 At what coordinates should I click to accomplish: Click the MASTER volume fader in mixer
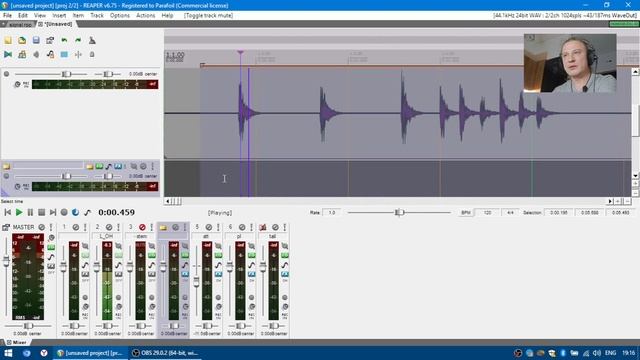pos(6,261)
